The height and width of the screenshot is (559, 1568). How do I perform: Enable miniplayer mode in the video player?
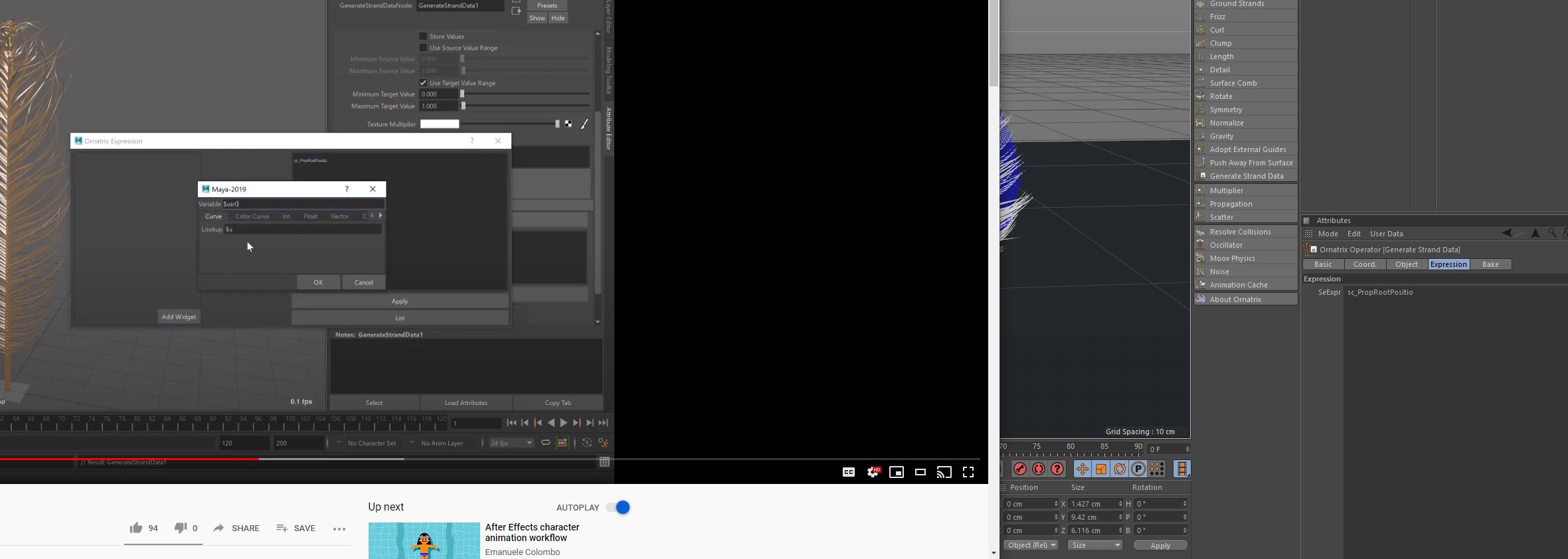tap(897, 472)
